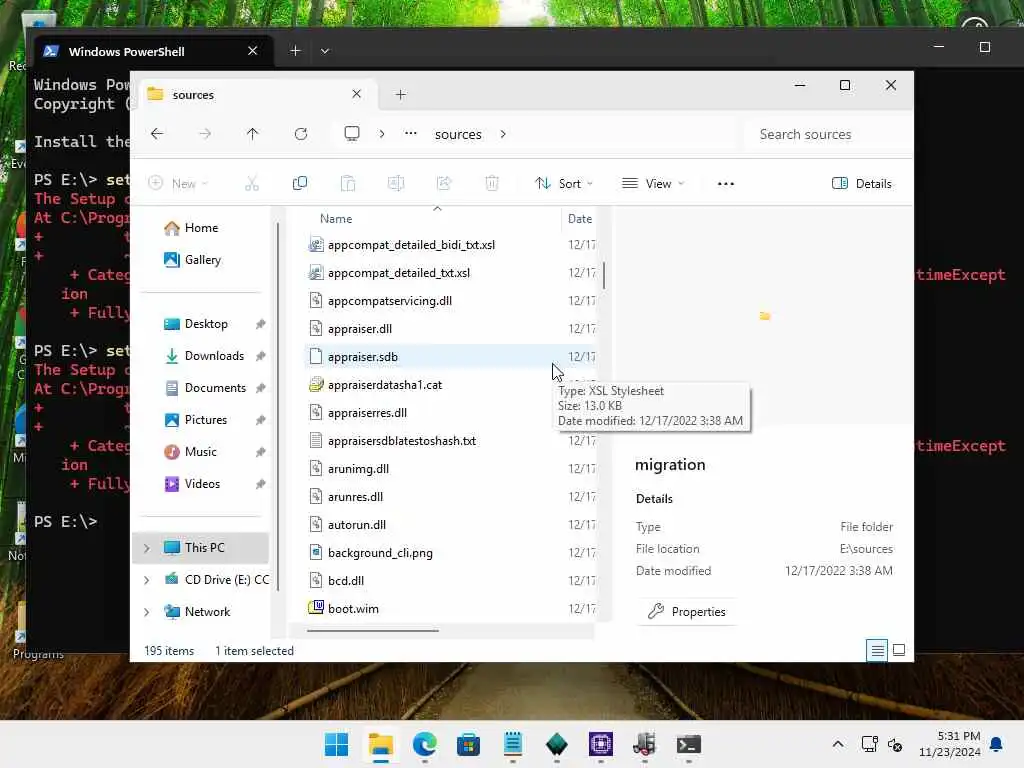Open Microsoft Store from the taskbar

coord(468,744)
